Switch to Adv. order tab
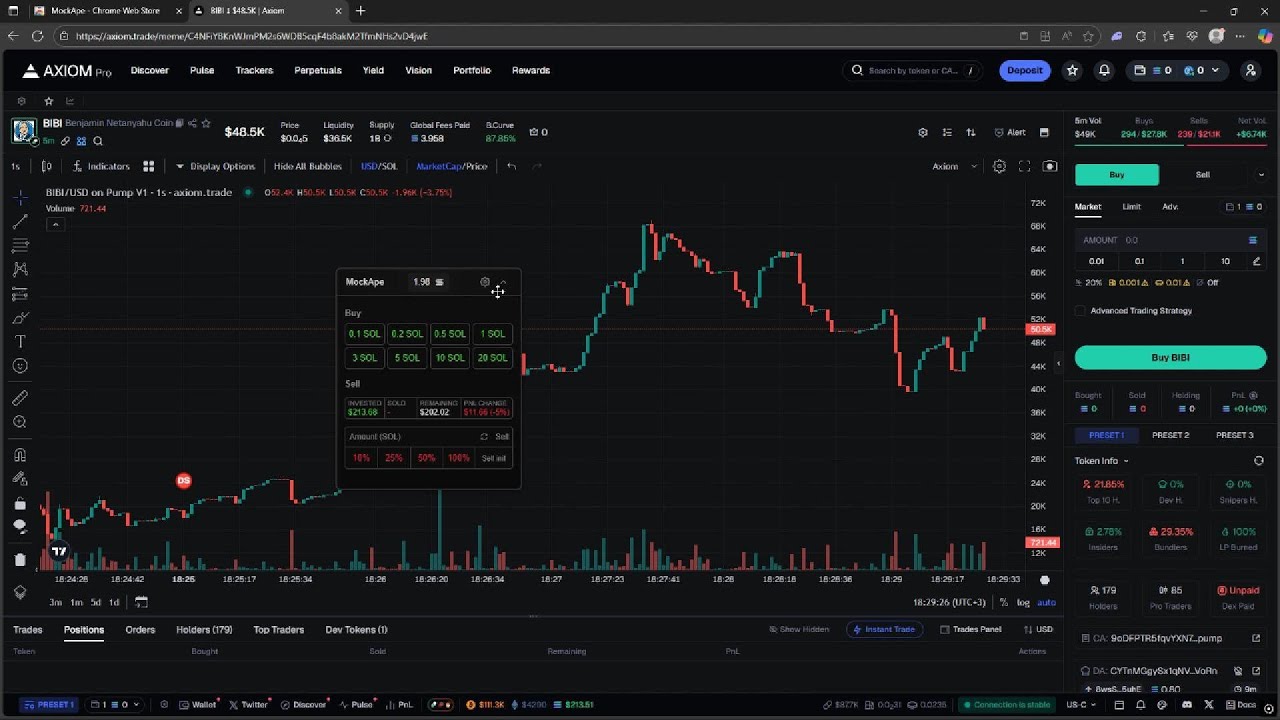 (1170, 207)
